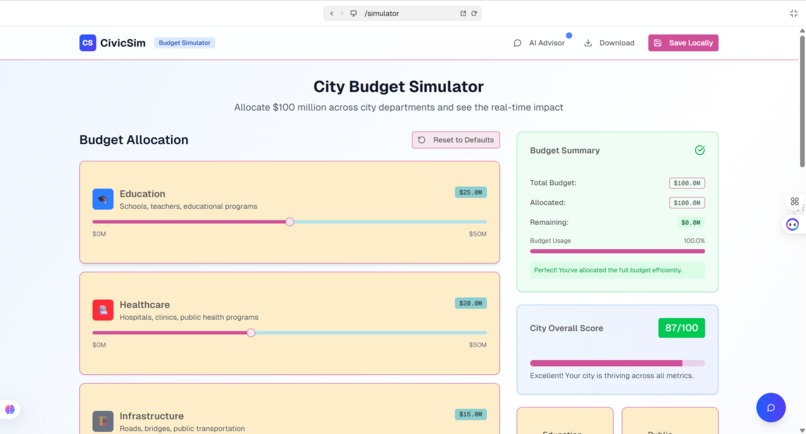The width and height of the screenshot is (806, 434).
Task: Download the budget report
Action: [609, 43]
